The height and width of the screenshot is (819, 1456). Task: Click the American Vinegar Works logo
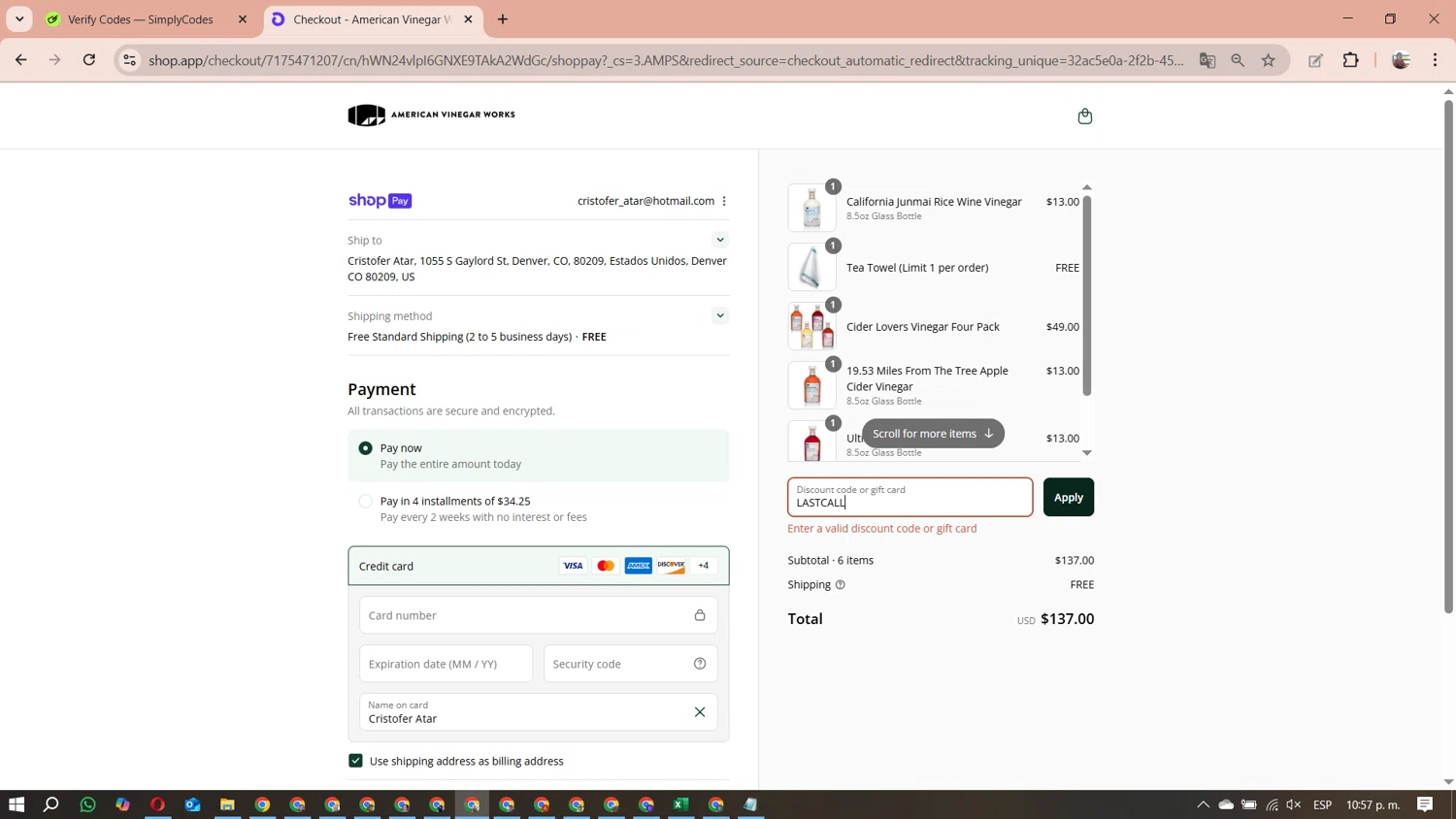point(432,115)
